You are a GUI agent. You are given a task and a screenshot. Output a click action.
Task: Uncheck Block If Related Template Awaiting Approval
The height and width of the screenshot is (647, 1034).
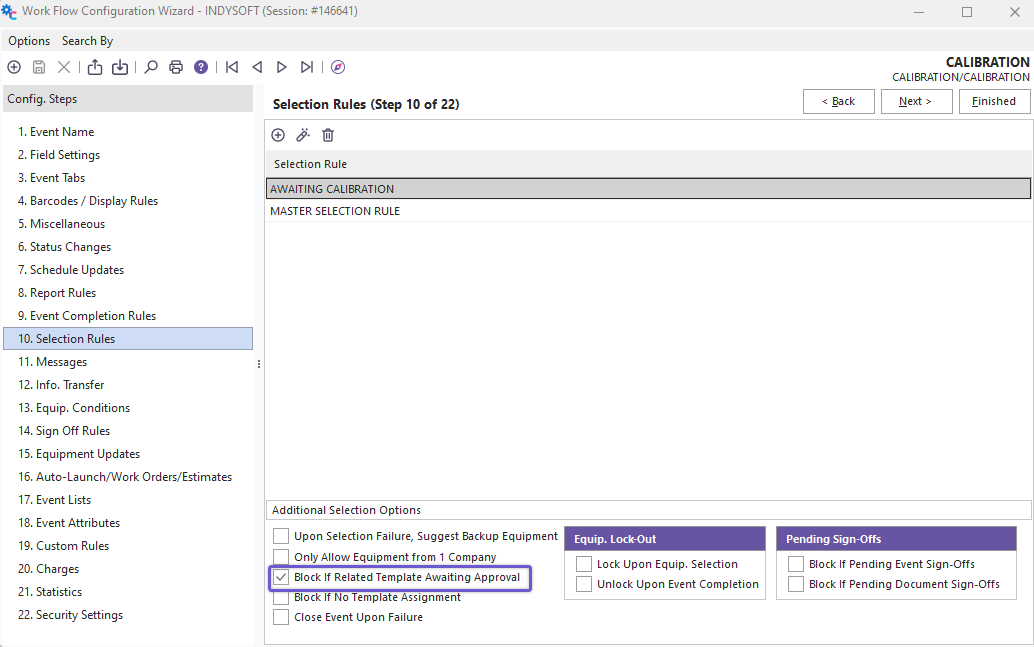(281, 577)
